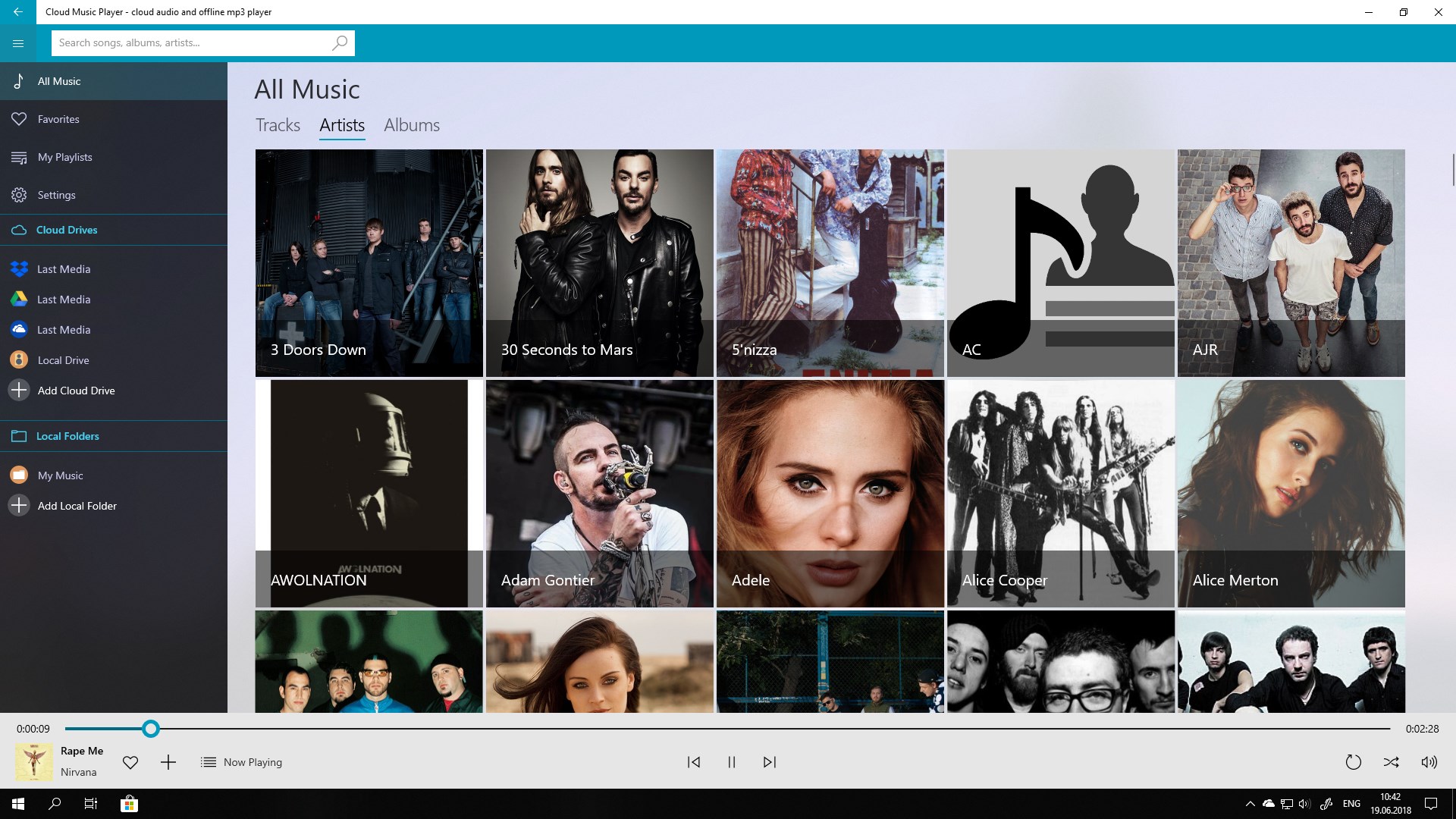Open the volume control
The width and height of the screenshot is (1456, 819).
tap(1429, 762)
